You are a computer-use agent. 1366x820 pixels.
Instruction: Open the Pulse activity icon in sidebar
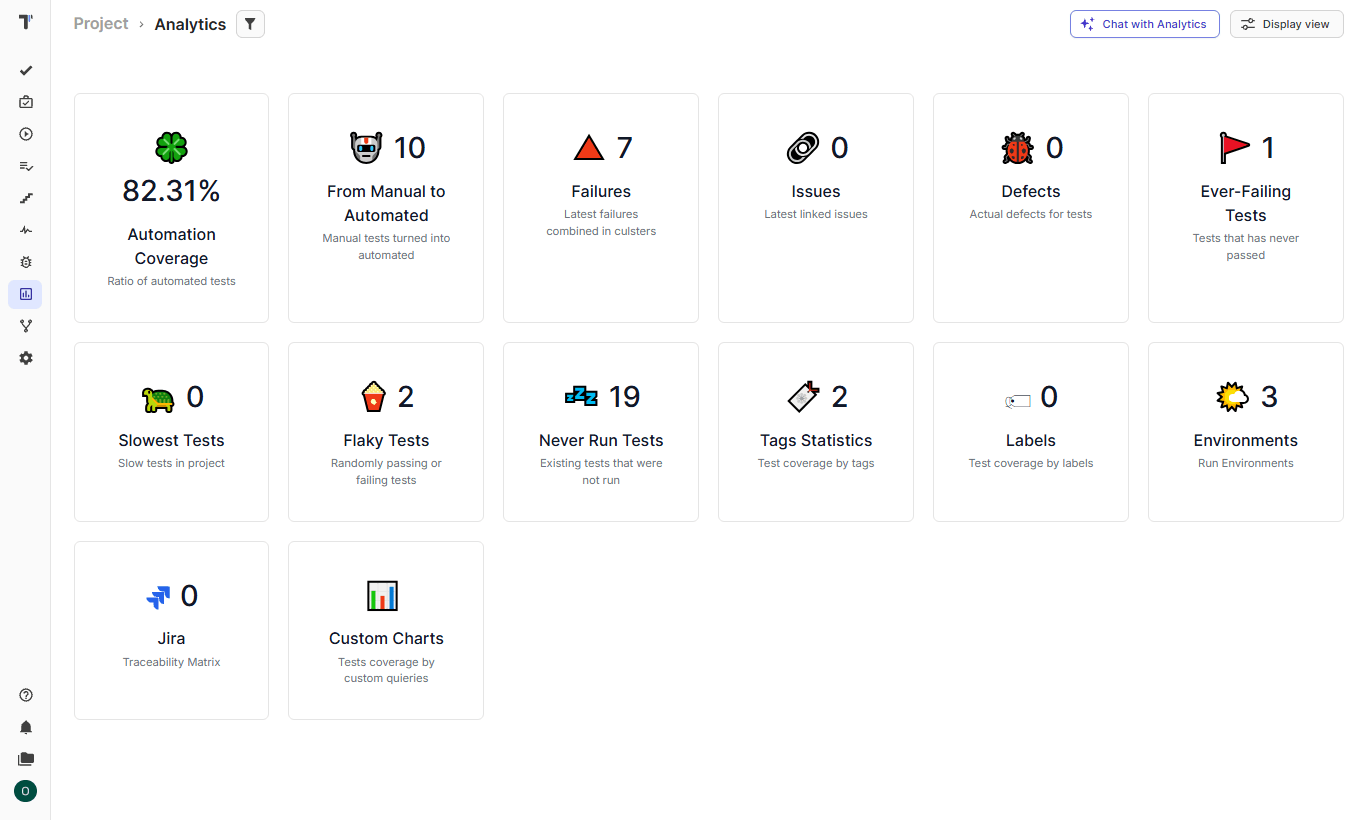click(26, 230)
